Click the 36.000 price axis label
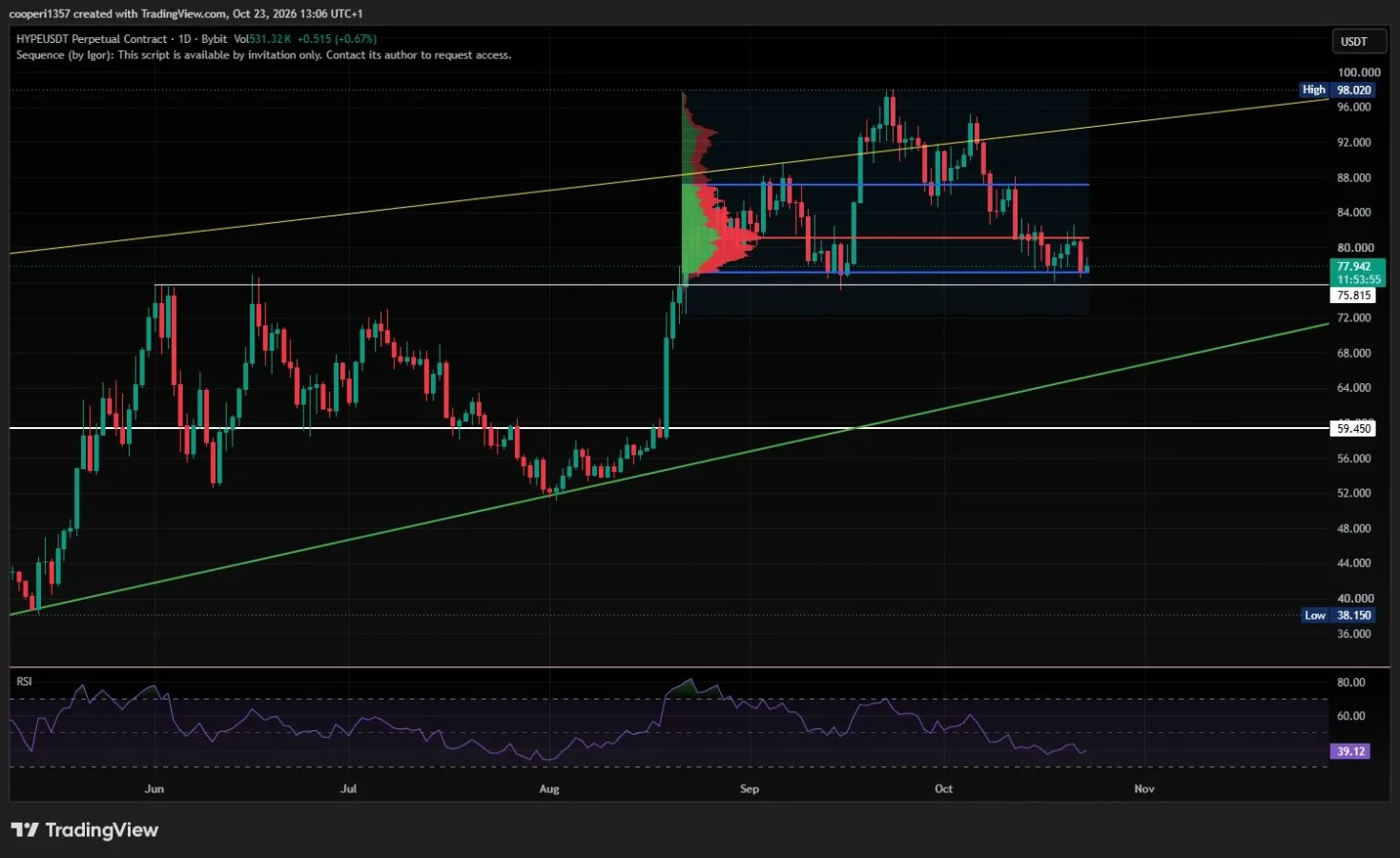This screenshot has height=858, width=1400. [x=1354, y=633]
